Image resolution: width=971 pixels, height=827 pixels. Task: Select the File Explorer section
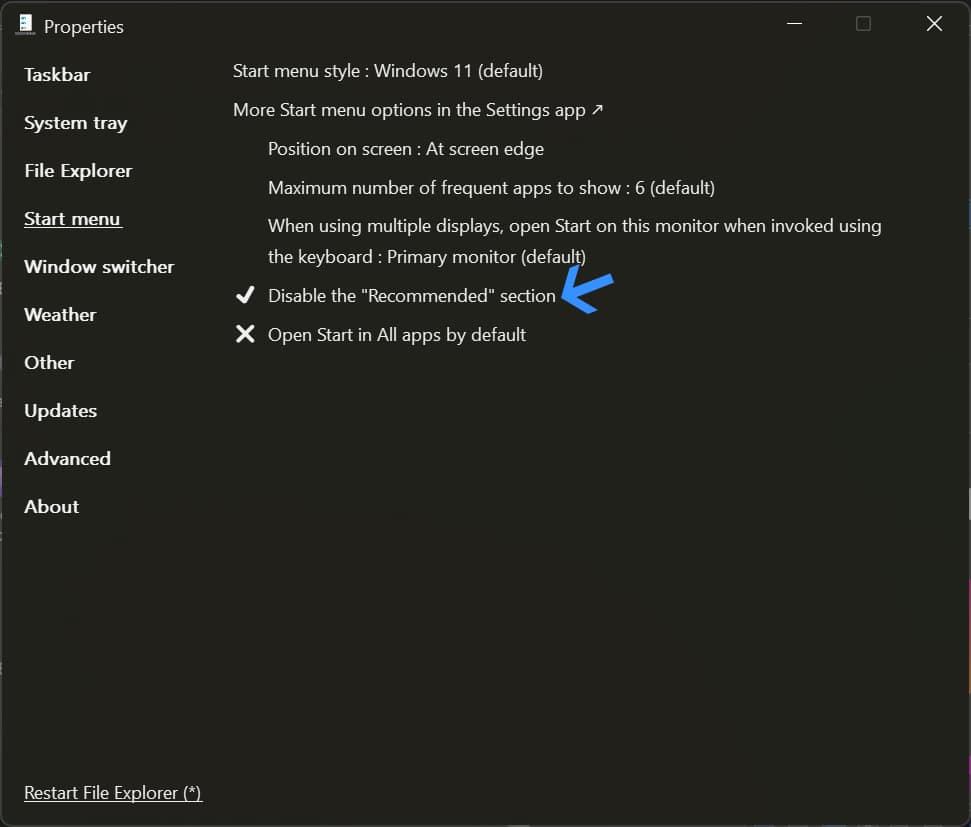(x=77, y=170)
